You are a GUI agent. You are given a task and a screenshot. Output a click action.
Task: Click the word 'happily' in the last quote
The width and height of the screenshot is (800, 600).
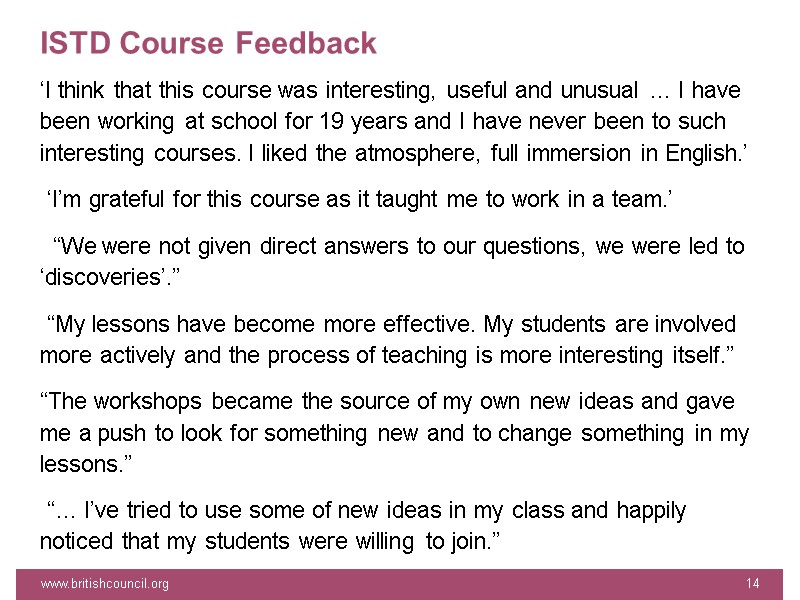[650, 511]
